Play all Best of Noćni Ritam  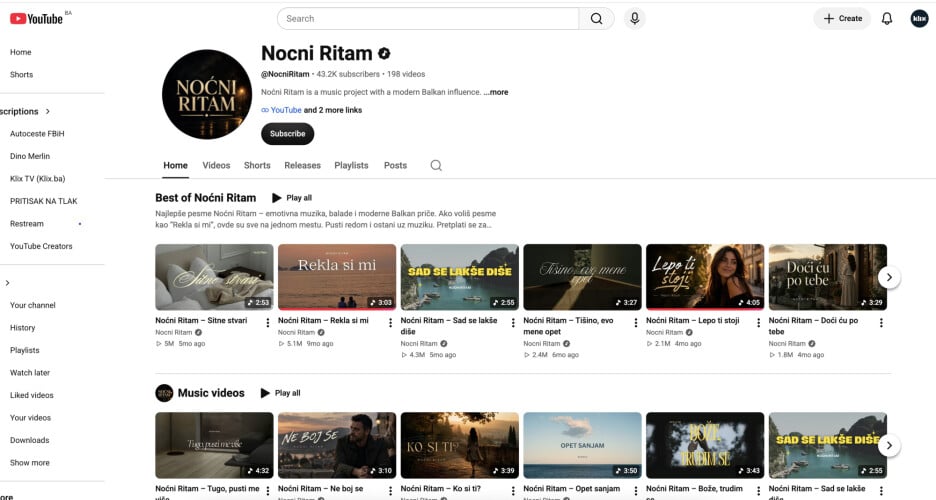coord(292,197)
